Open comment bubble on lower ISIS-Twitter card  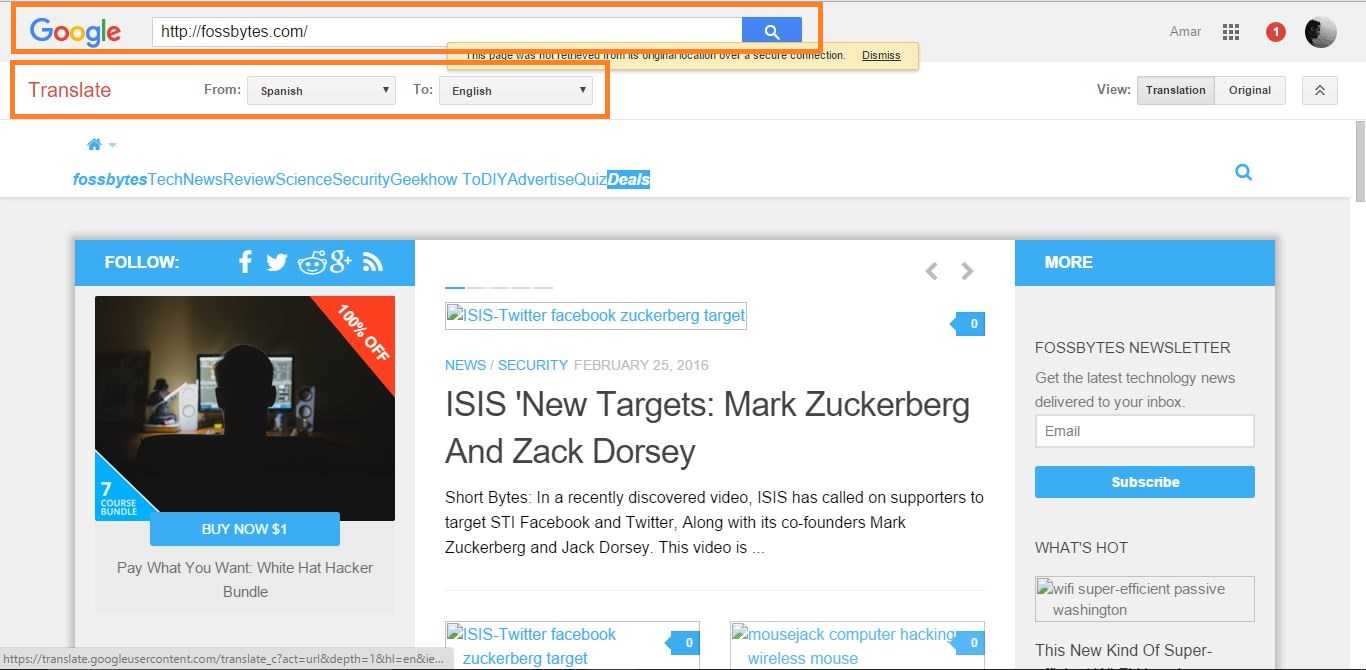point(684,642)
